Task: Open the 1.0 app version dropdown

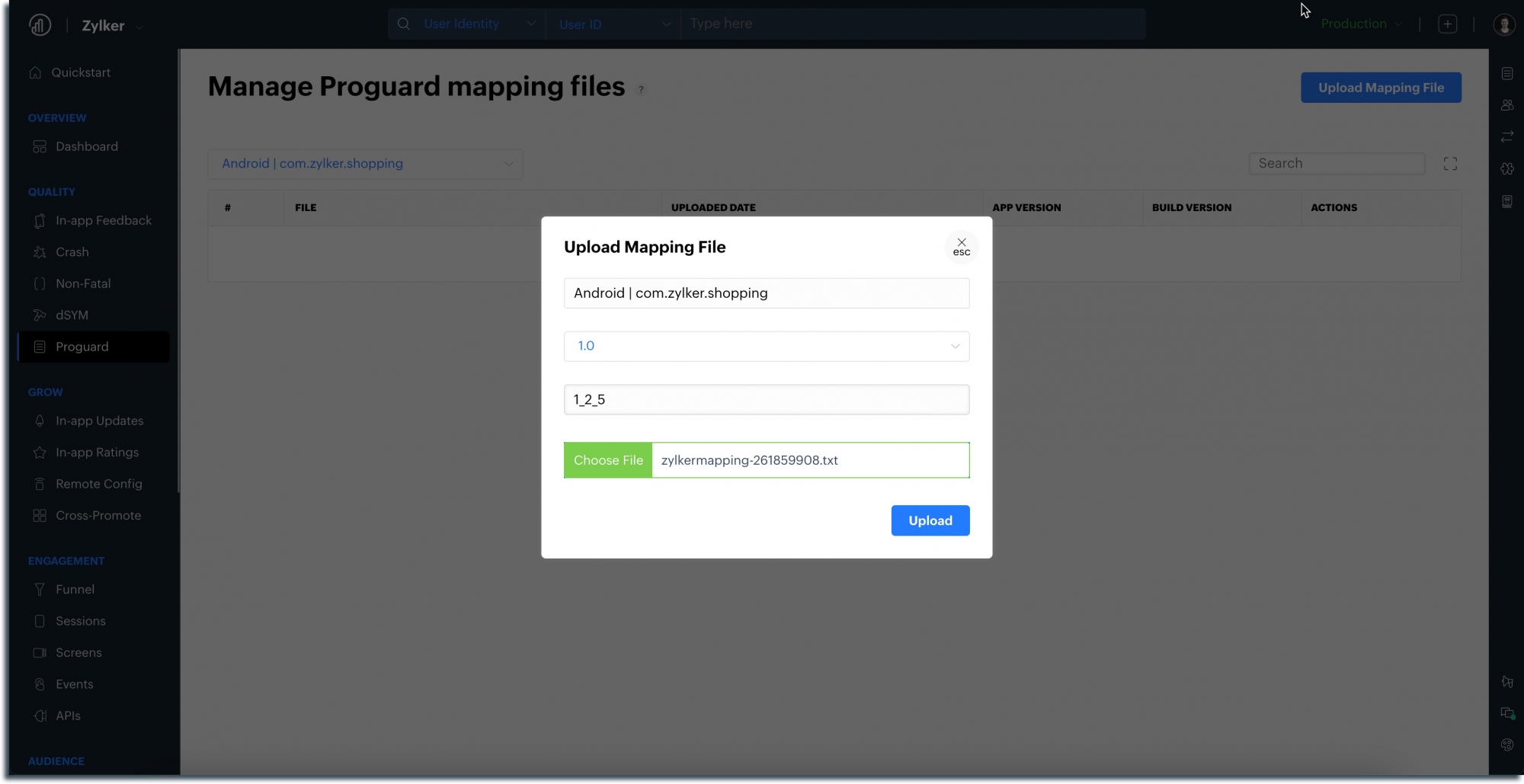Action: point(767,346)
